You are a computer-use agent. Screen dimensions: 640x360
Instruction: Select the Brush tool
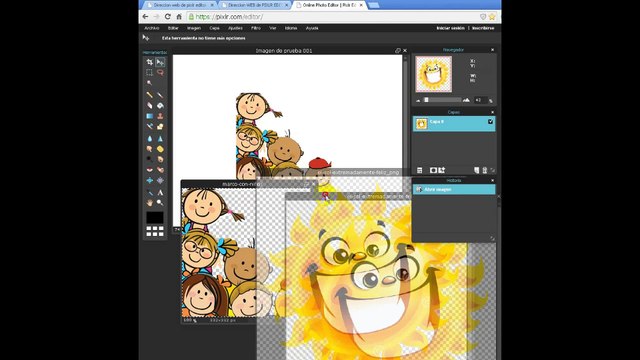tap(160, 95)
